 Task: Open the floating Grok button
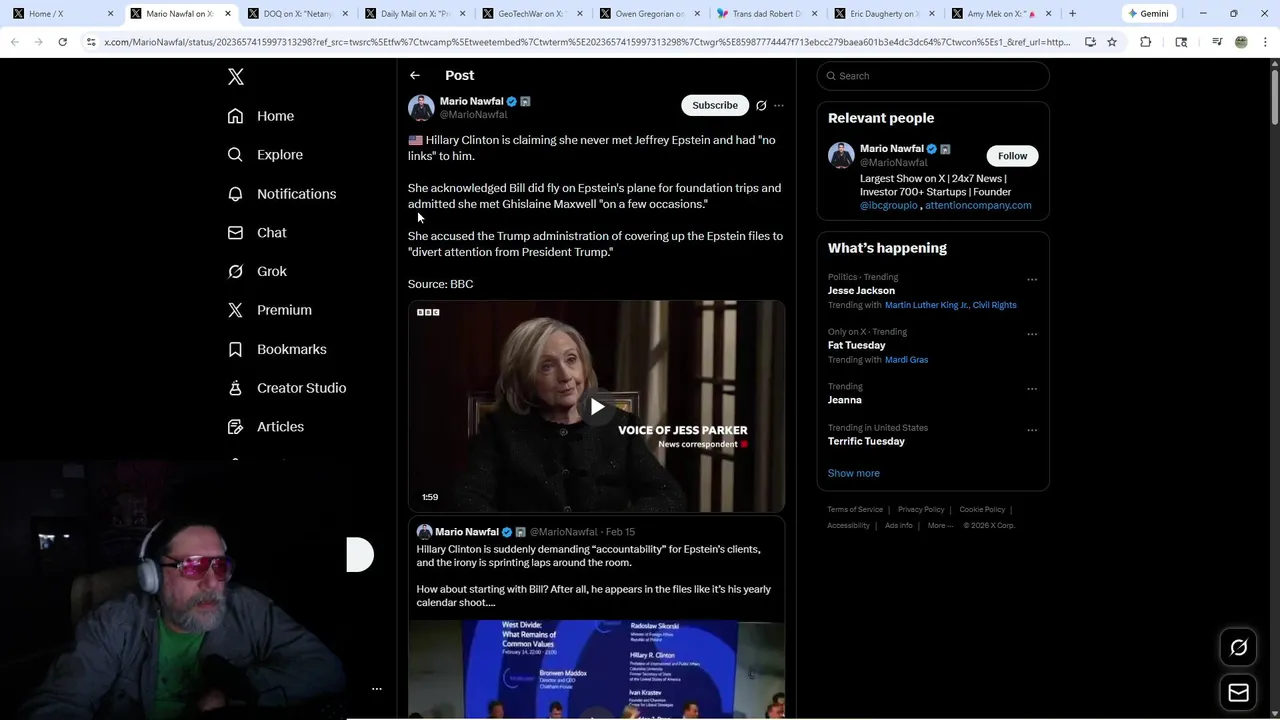(1238, 648)
